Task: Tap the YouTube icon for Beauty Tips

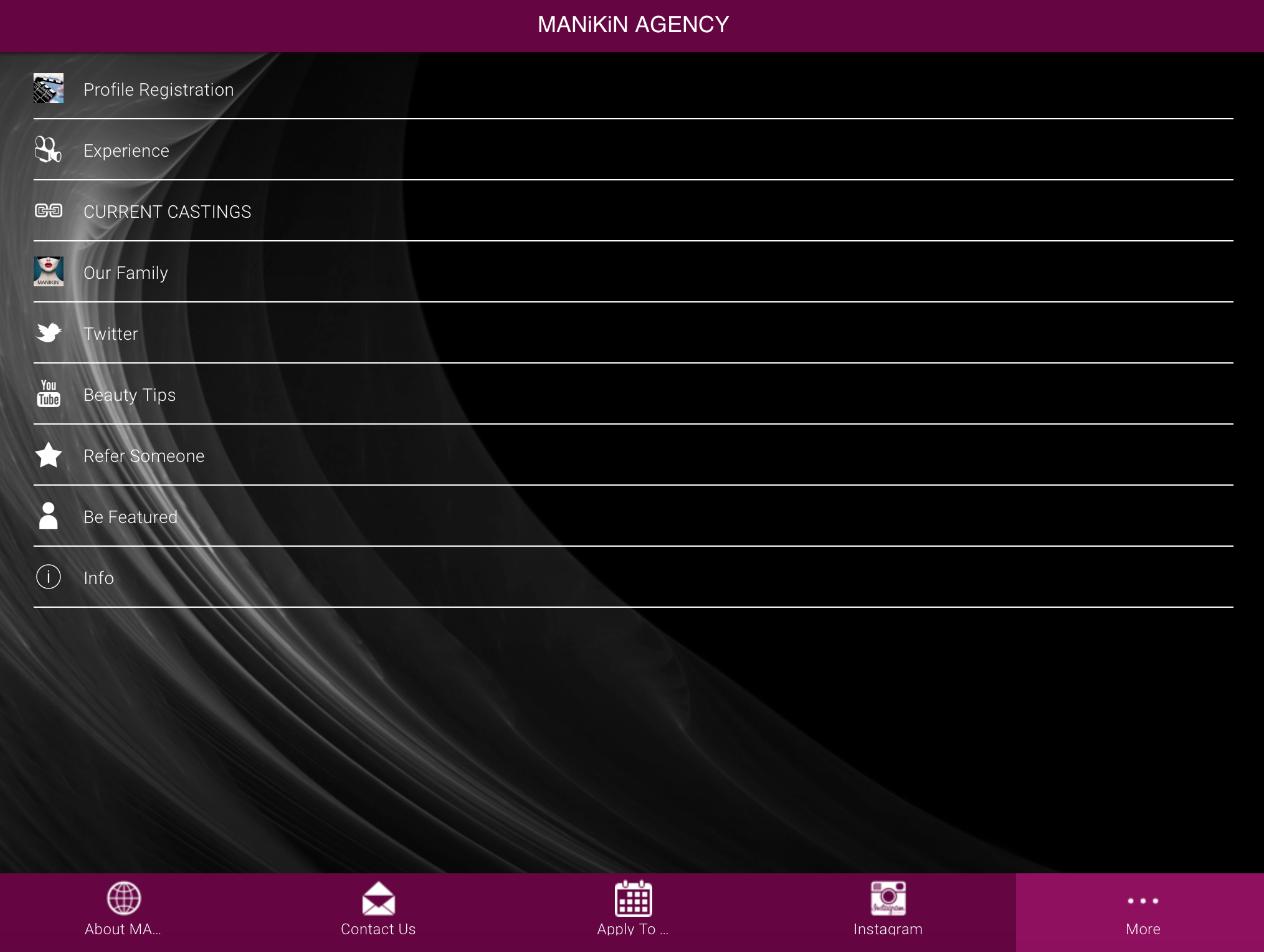Action: coord(48,394)
